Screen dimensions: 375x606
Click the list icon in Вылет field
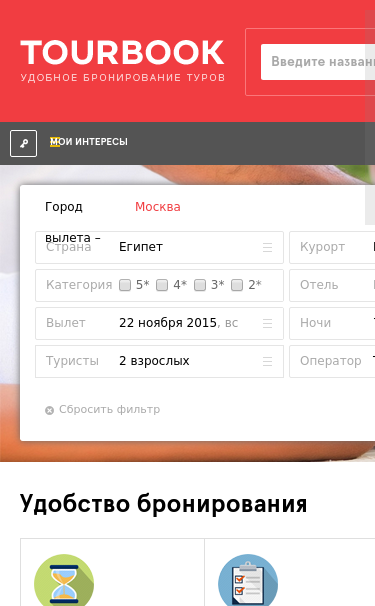click(268, 323)
